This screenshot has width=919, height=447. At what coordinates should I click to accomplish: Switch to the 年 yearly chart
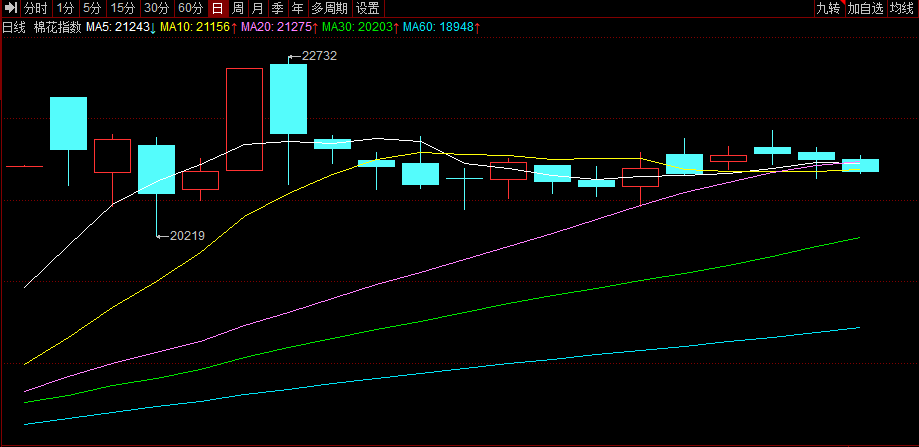click(x=298, y=8)
